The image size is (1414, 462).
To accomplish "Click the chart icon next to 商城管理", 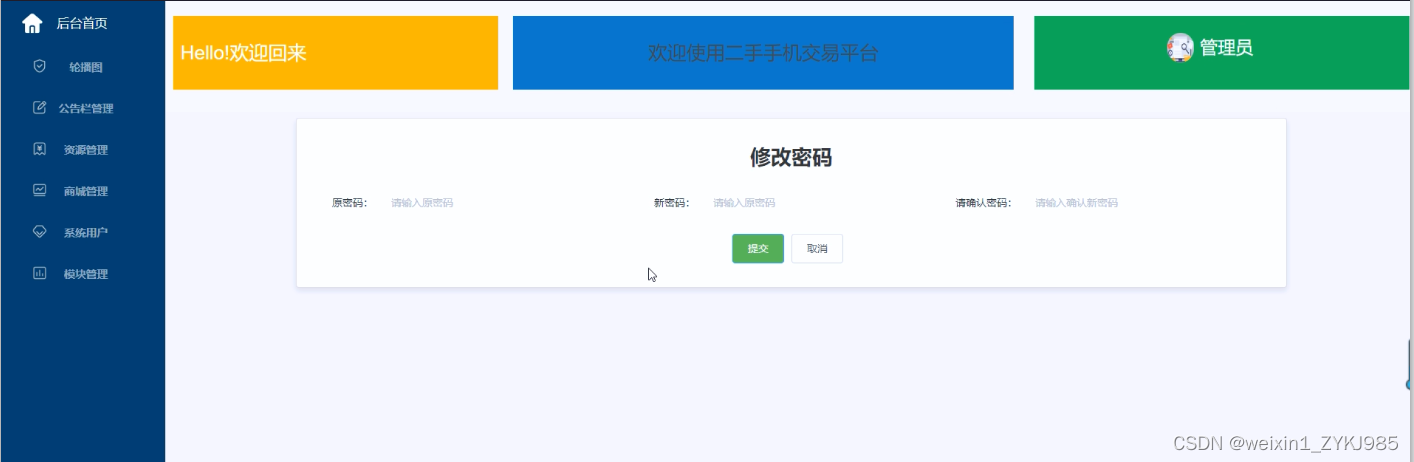I will [x=40, y=190].
